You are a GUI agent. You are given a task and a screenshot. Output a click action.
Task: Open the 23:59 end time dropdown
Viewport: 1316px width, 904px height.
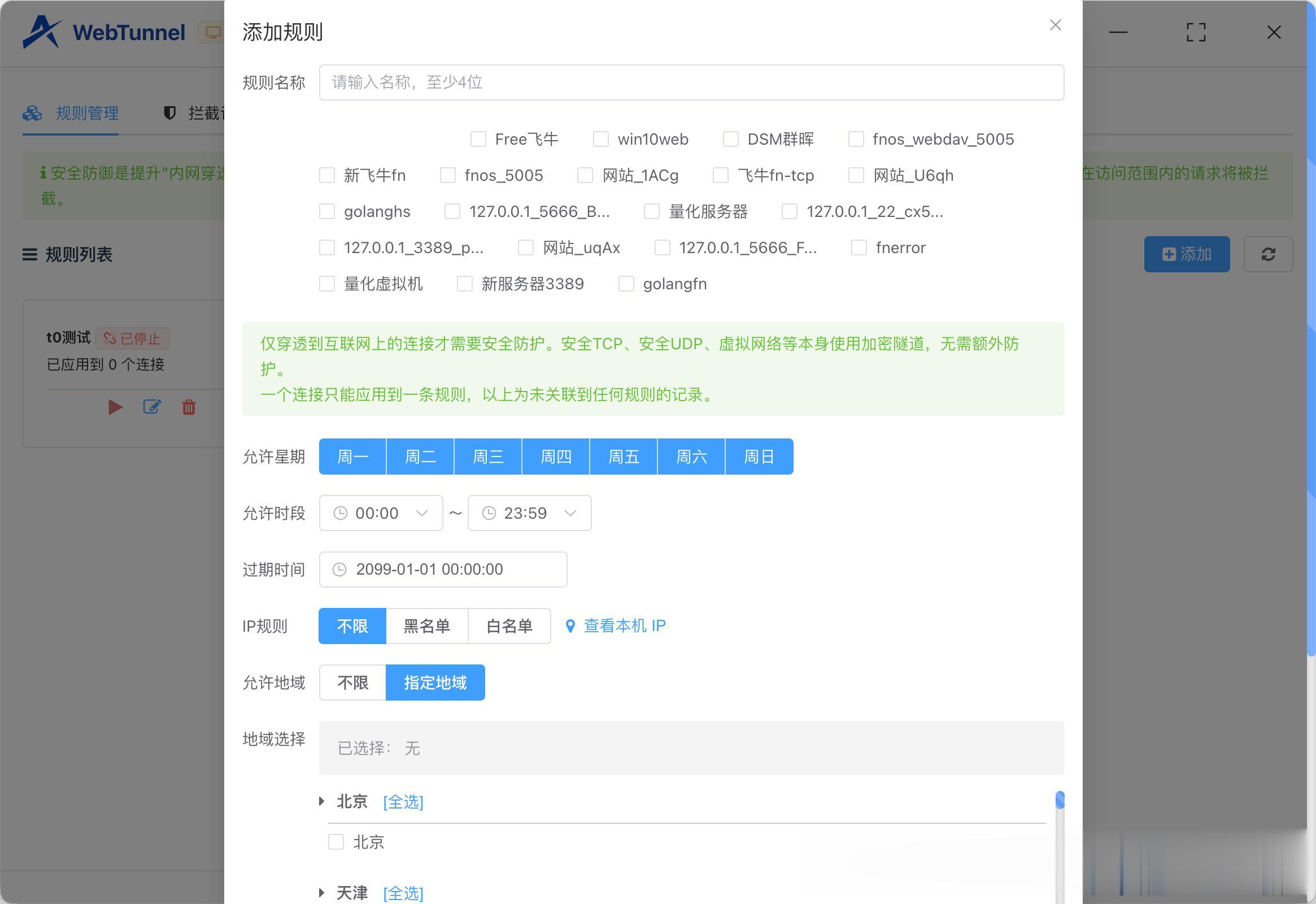coord(529,513)
